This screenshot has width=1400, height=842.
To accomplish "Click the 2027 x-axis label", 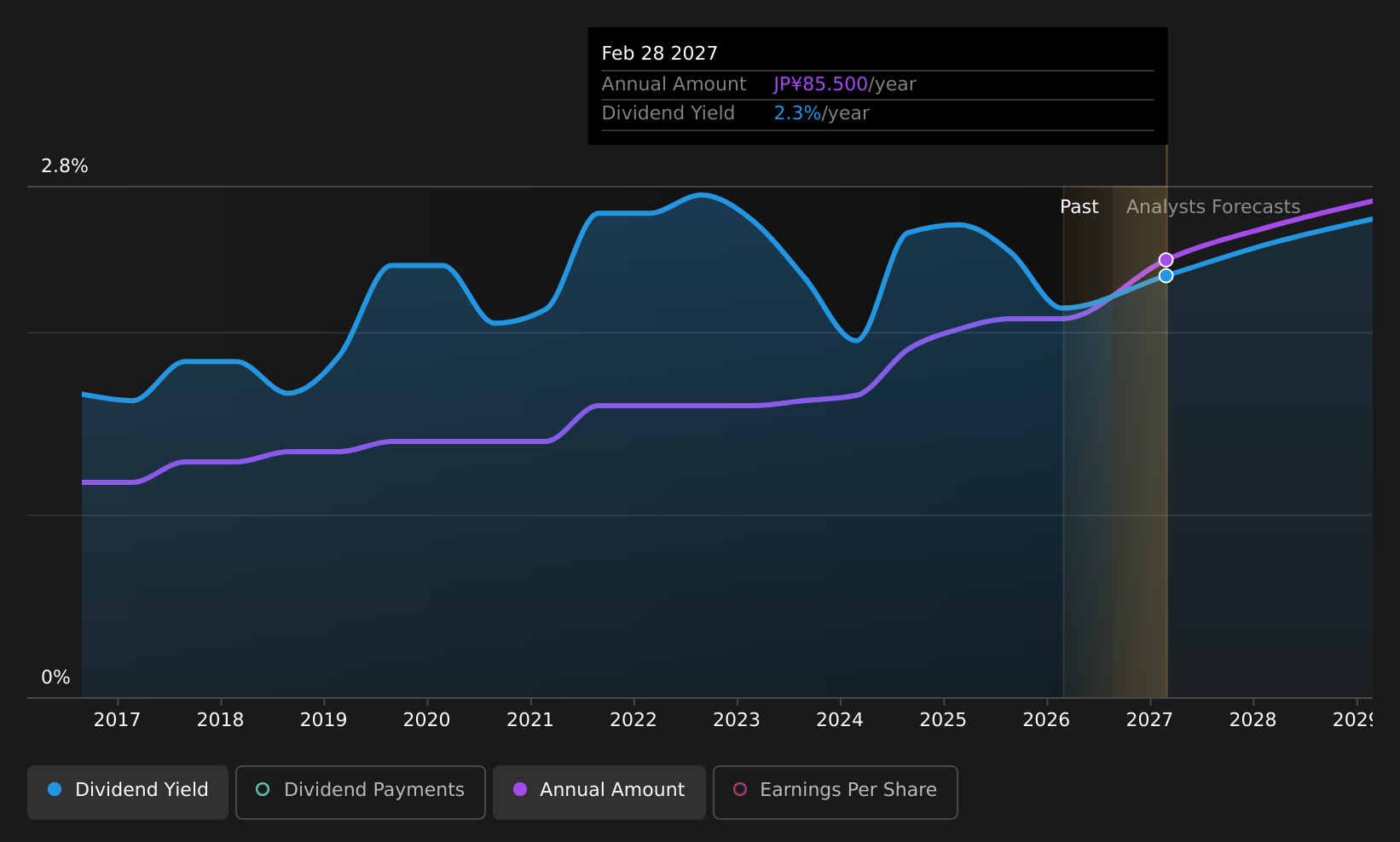I will tap(1149, 720).
